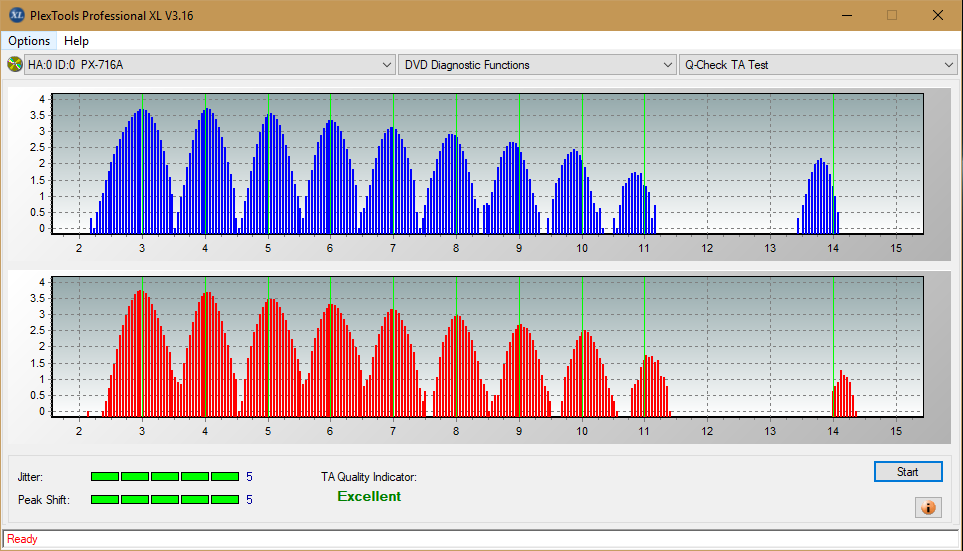Click the Excellent quality indicator text

(369, 496)
